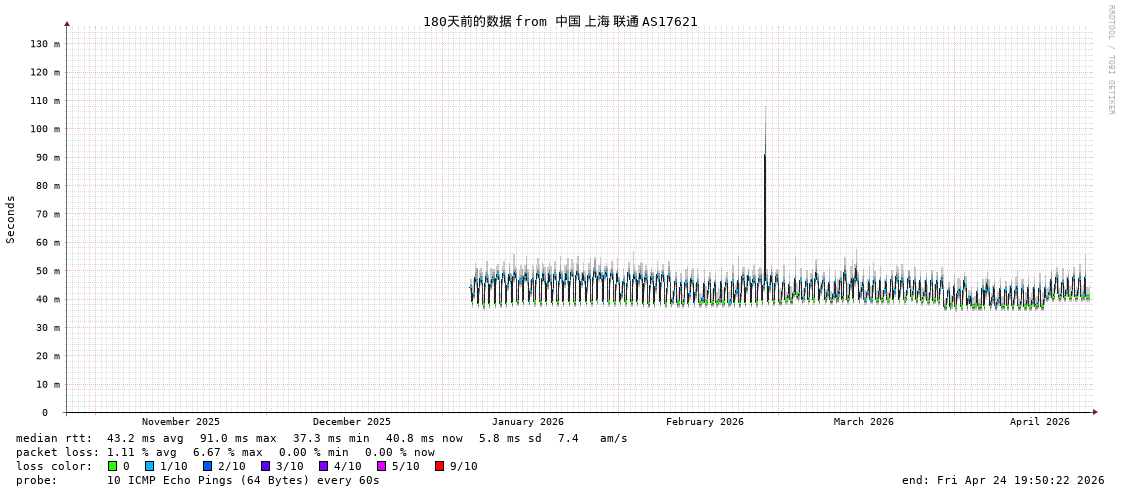Select the red 9/10 loss swatch

click(439, 466)
